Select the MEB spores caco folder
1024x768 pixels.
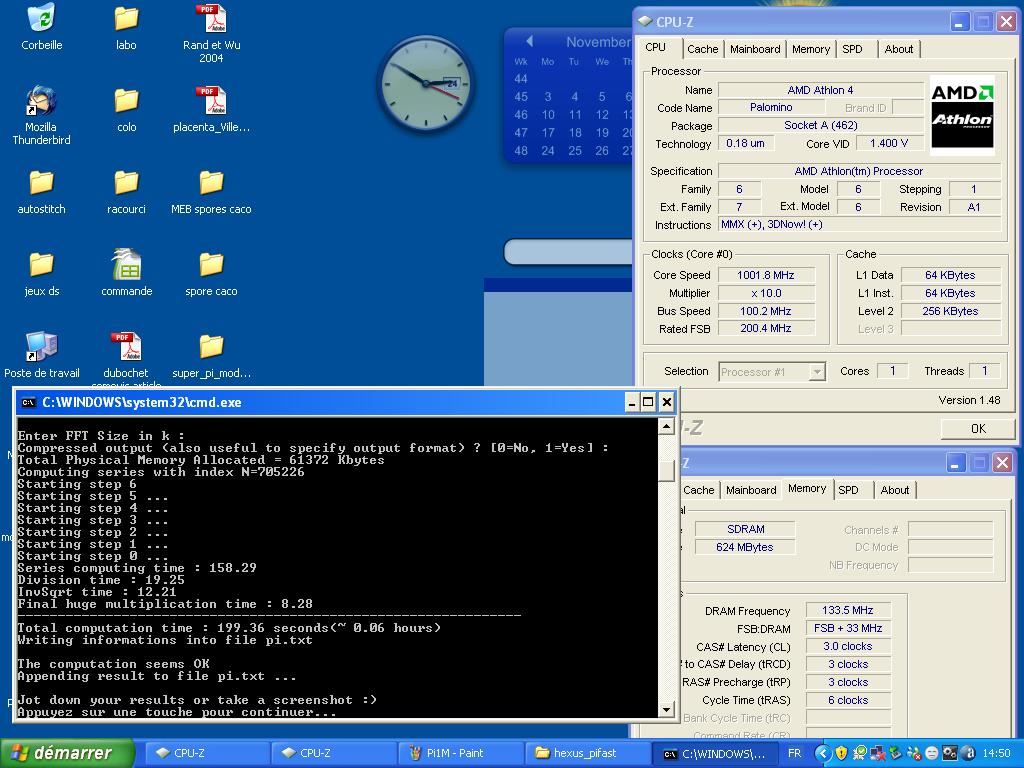(211, 183)
